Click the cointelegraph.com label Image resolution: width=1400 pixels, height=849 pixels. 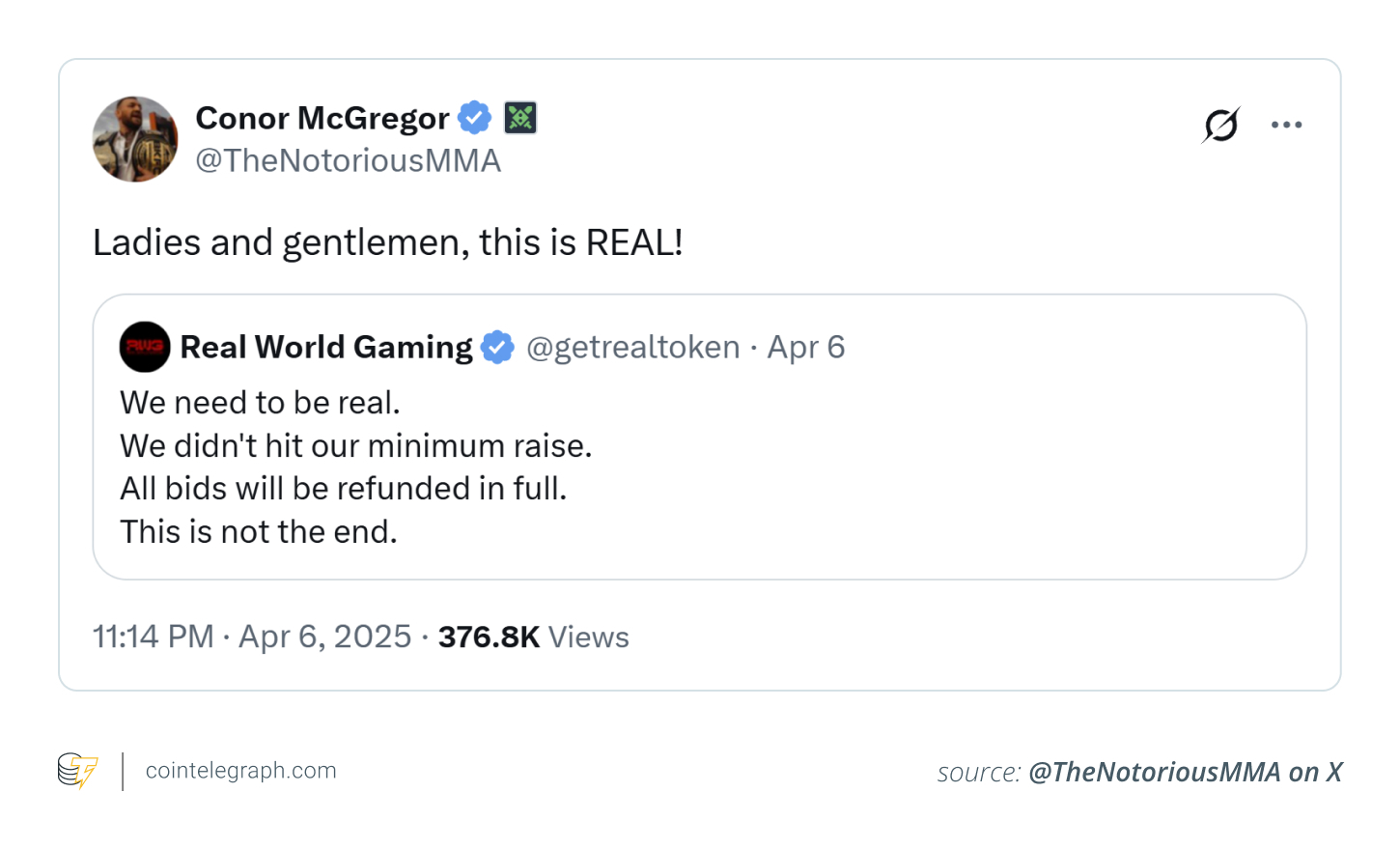pos(240,771)
